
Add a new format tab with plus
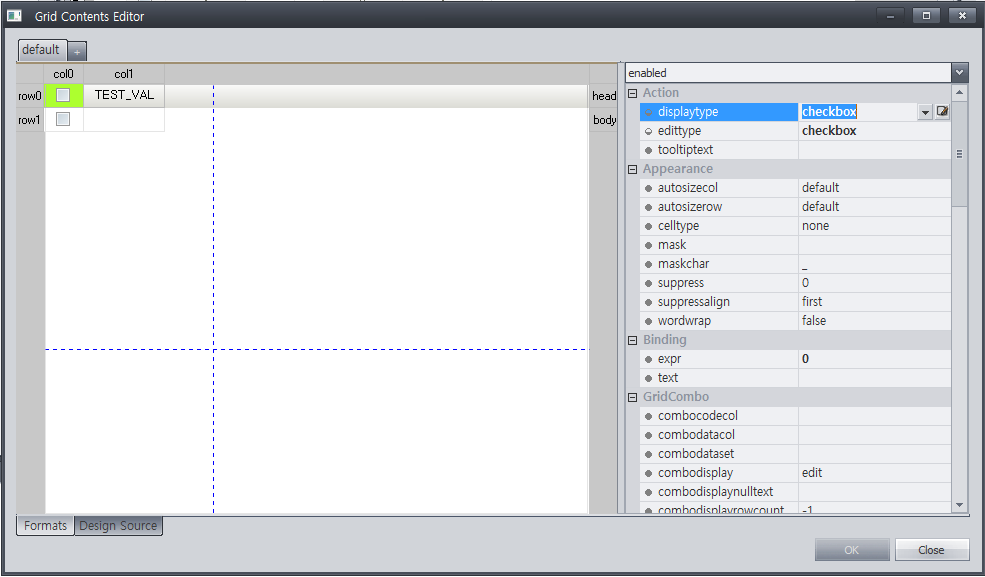[x=77, y=51]
